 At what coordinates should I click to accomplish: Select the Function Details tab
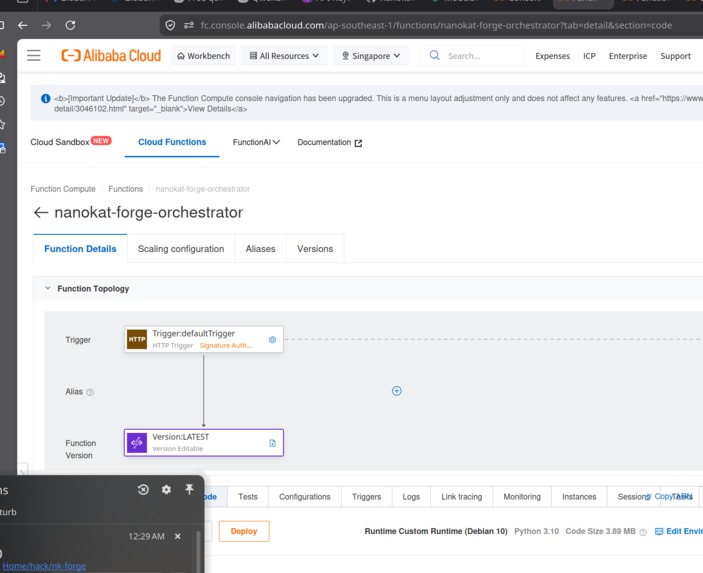pos(80,249)
